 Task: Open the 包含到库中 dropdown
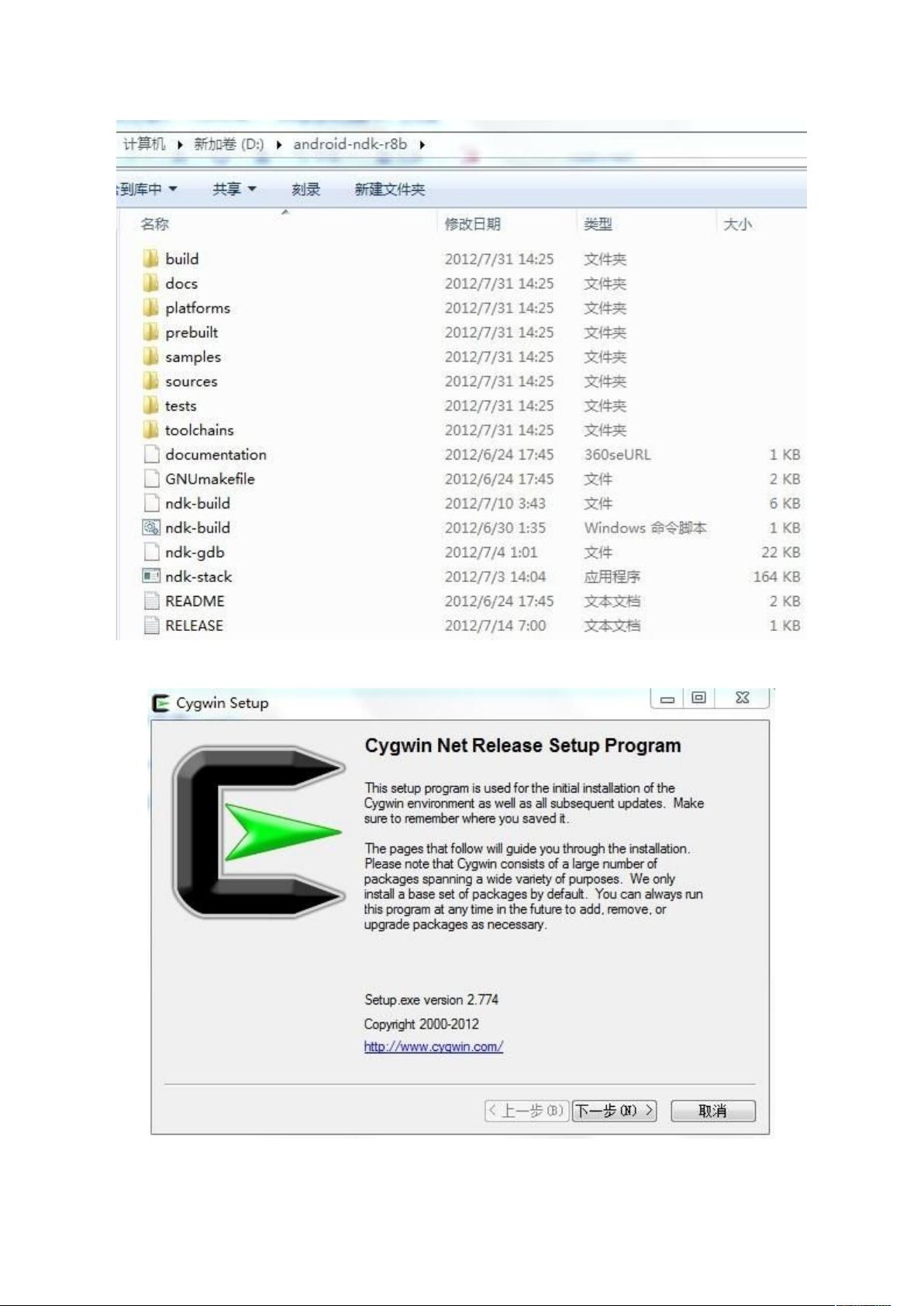click(x=147, y=188)
